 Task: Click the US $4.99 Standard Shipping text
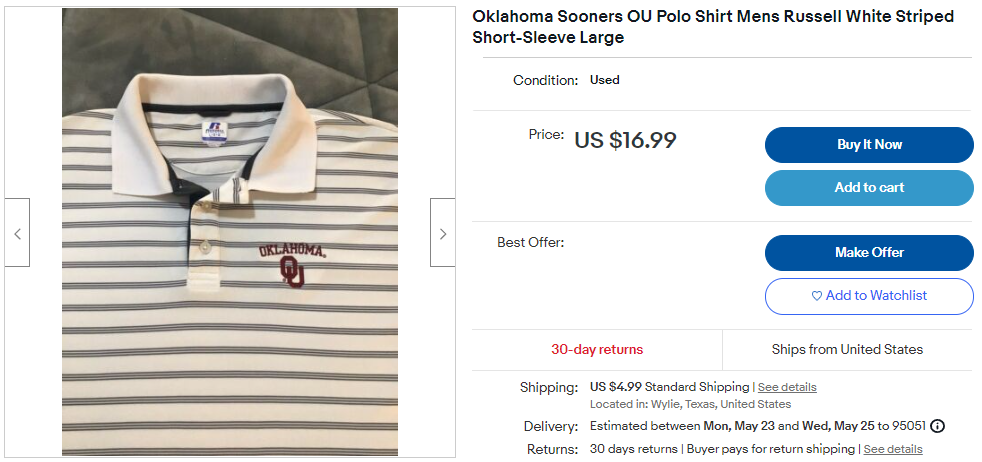669,387
